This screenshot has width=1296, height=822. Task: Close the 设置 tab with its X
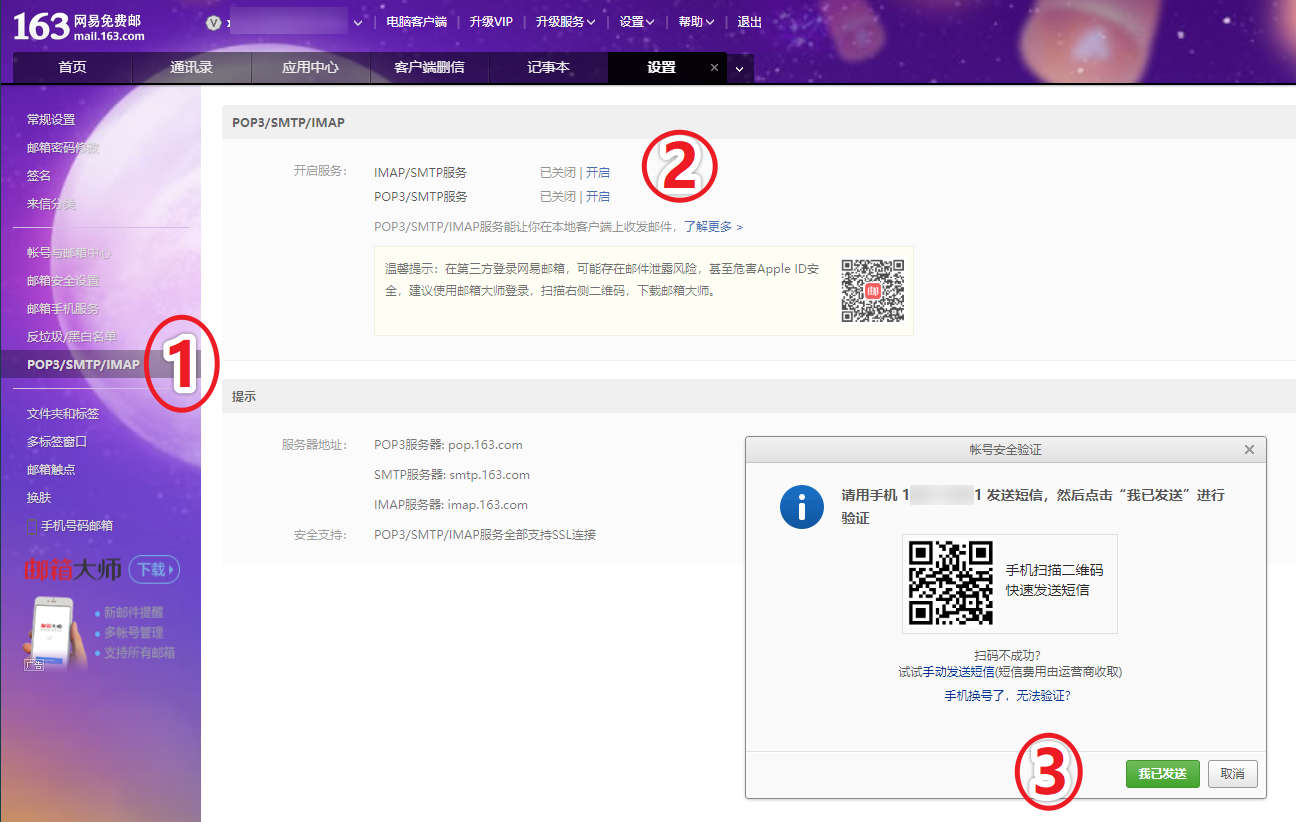714,68
